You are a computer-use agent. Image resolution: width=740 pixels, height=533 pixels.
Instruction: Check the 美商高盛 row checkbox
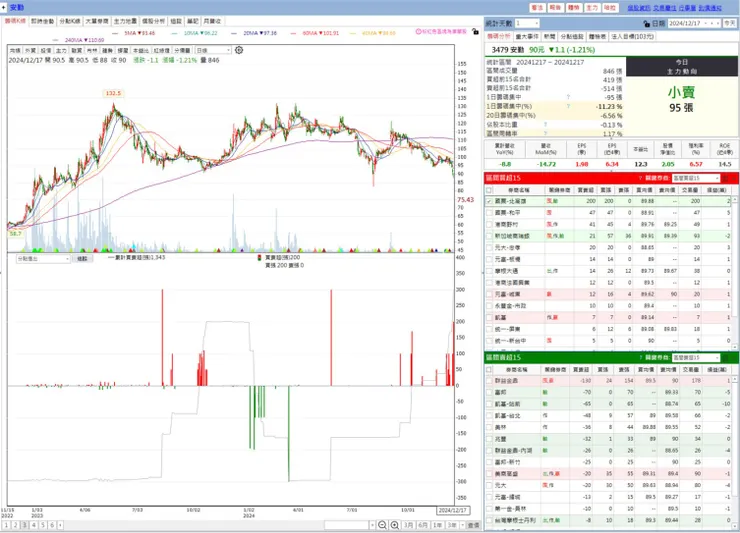tap(489, 474)
